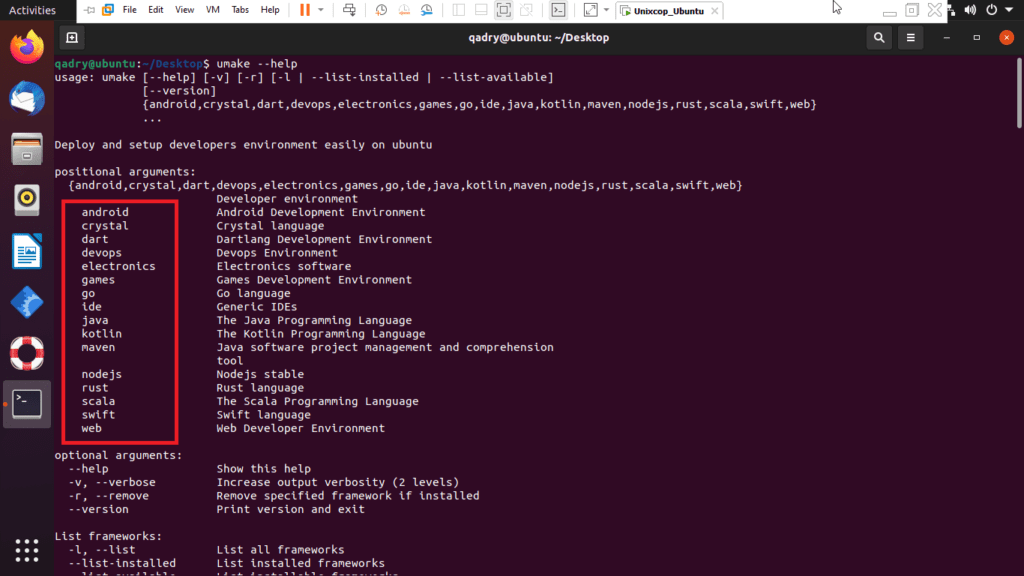Open the VMware Tabs menu

pos(240,10)
